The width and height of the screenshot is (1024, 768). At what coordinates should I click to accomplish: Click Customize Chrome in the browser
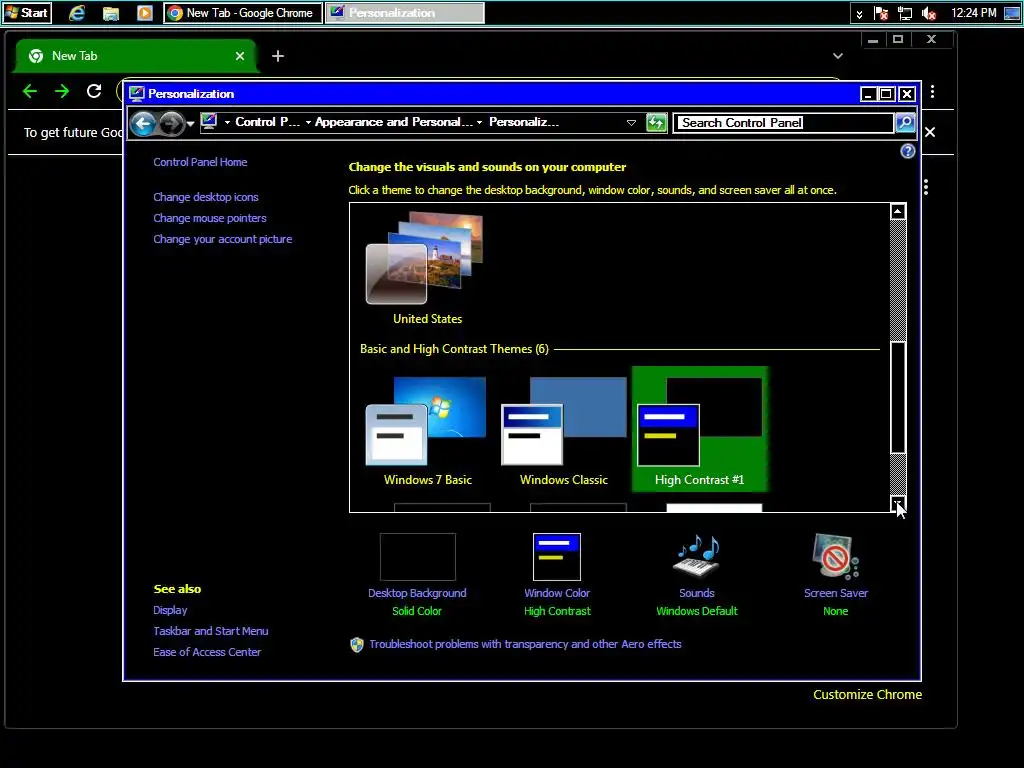pos(867,694)
